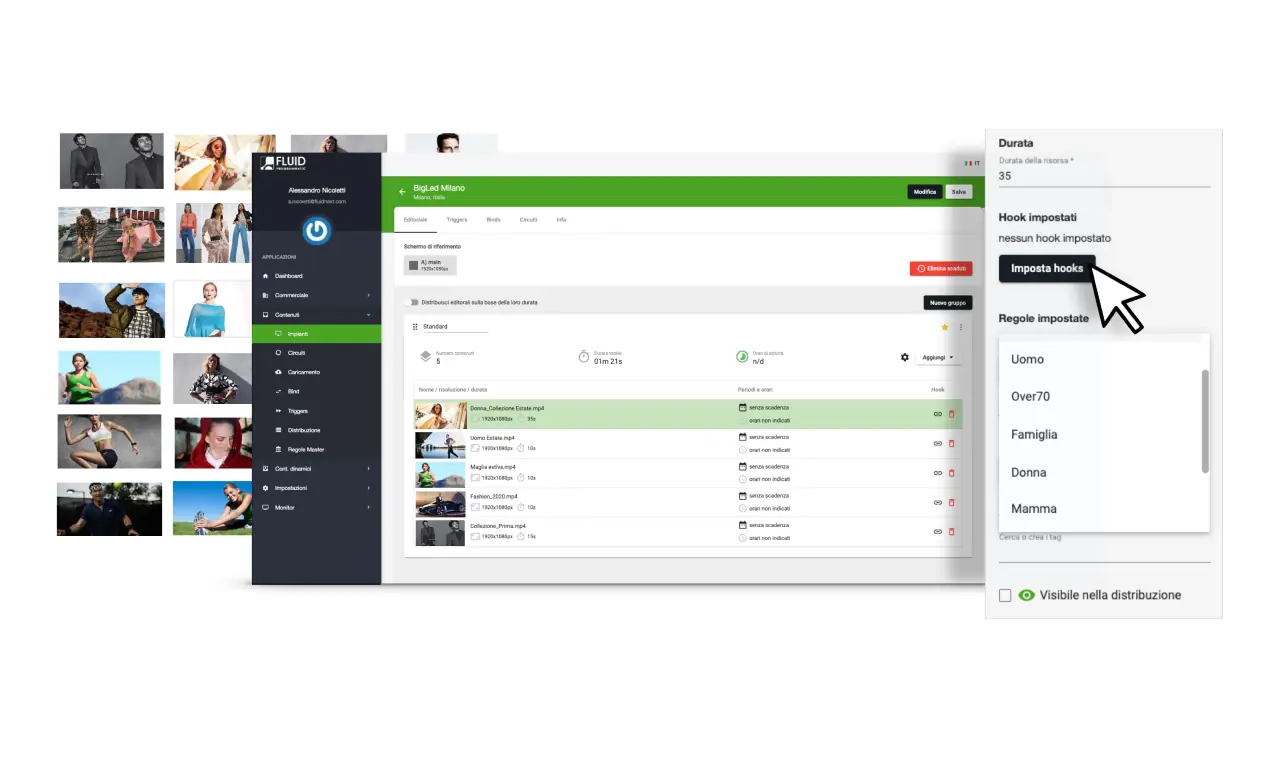Click hook link icon for Uomo Estate.mp4
Screen dimensions: 1281x769
937,443
